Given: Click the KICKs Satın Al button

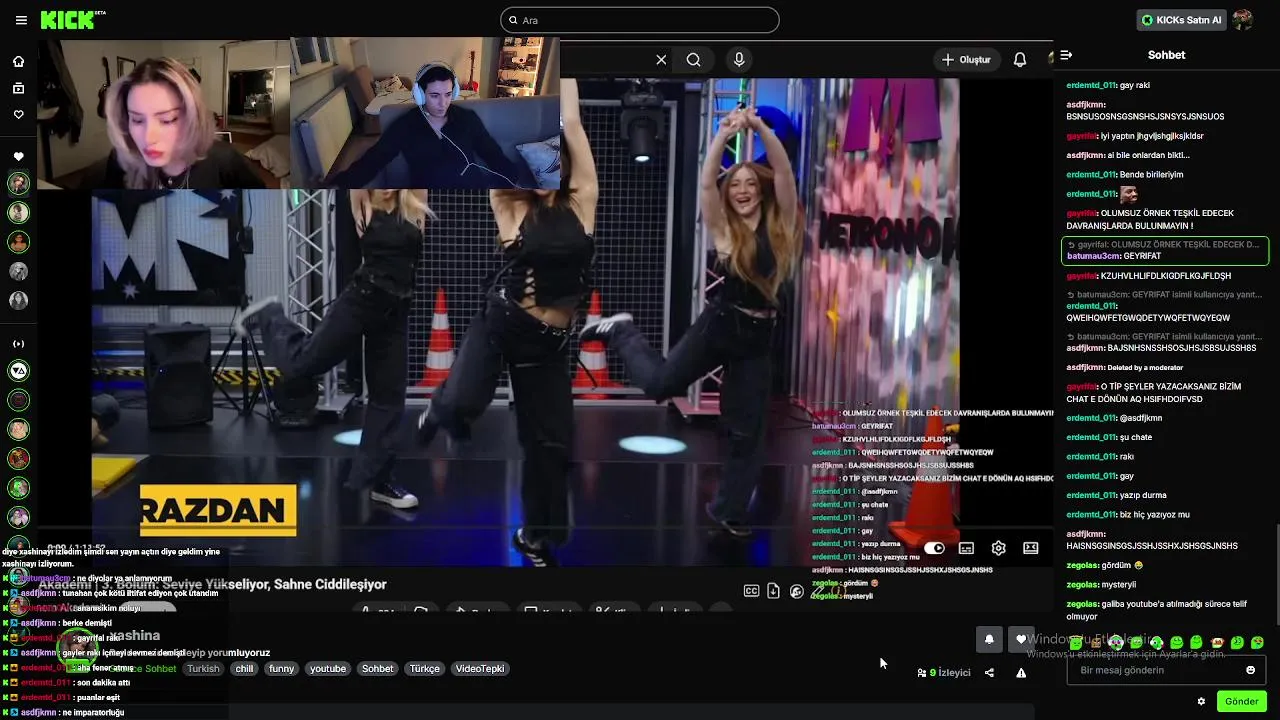Looking at the screenshot, I should click(x=1181, y=20).
